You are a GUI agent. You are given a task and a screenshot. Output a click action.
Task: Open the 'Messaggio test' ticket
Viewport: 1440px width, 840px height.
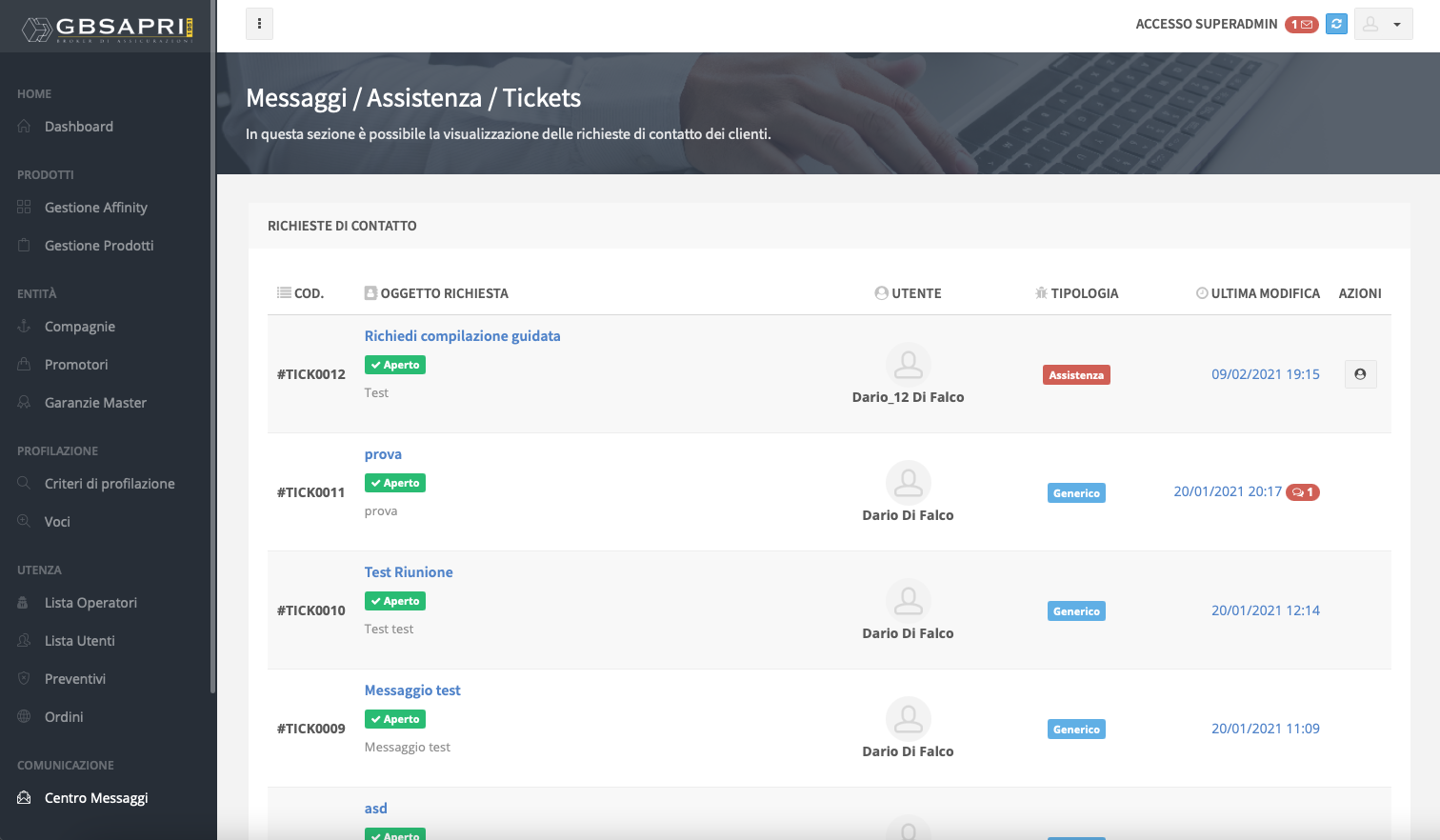coord(411,690)
